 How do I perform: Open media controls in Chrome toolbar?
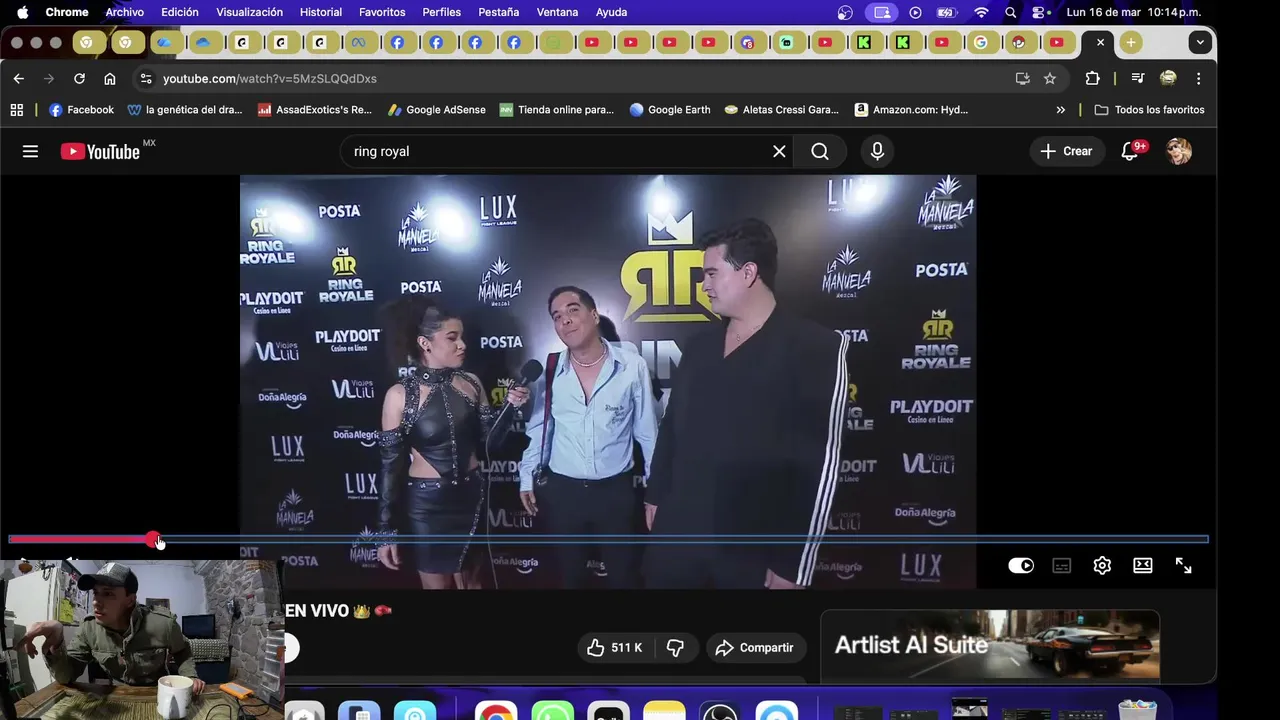pos(1137,78)
